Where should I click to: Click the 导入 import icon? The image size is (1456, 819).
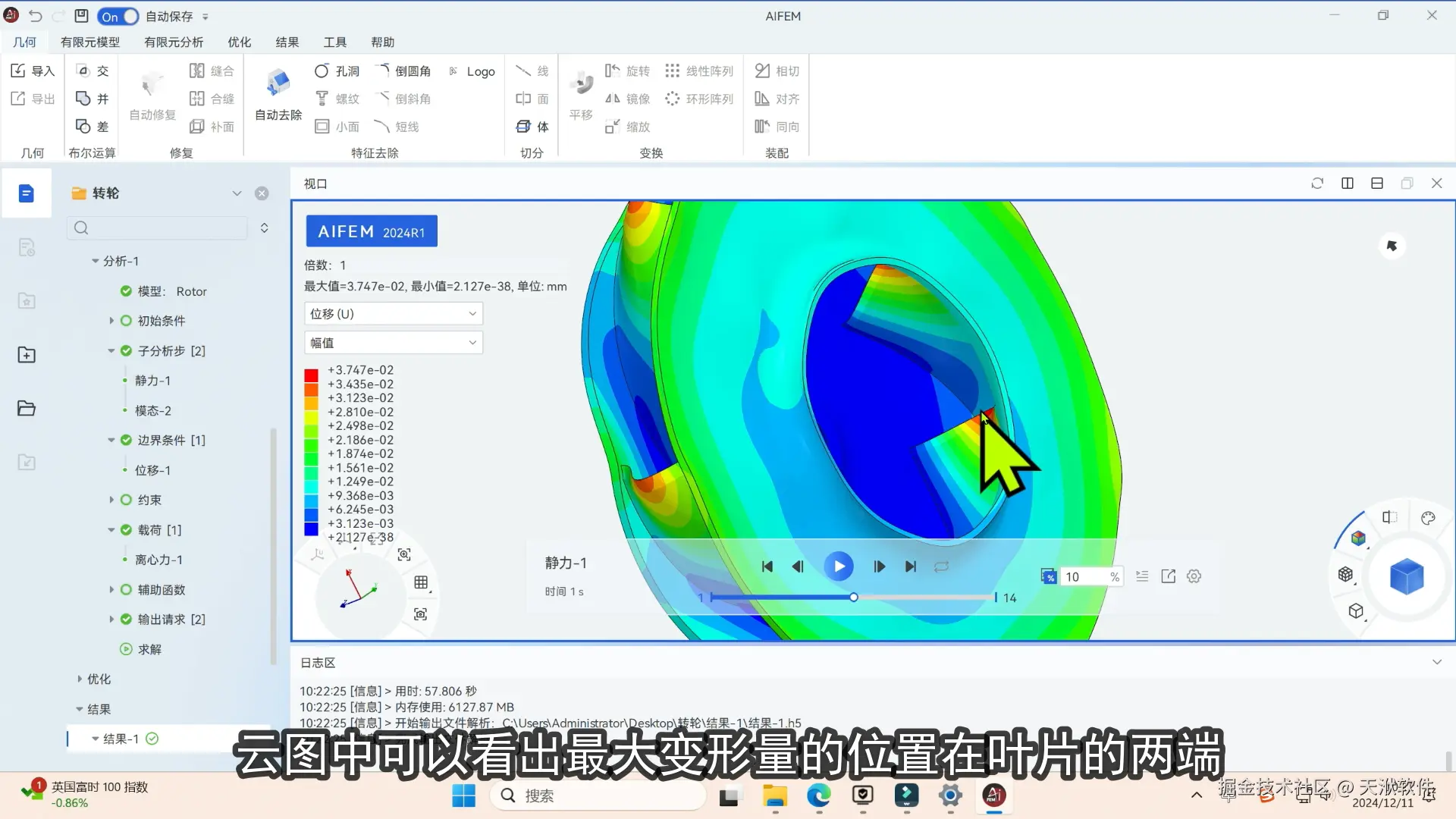click(x=19, y=71)
